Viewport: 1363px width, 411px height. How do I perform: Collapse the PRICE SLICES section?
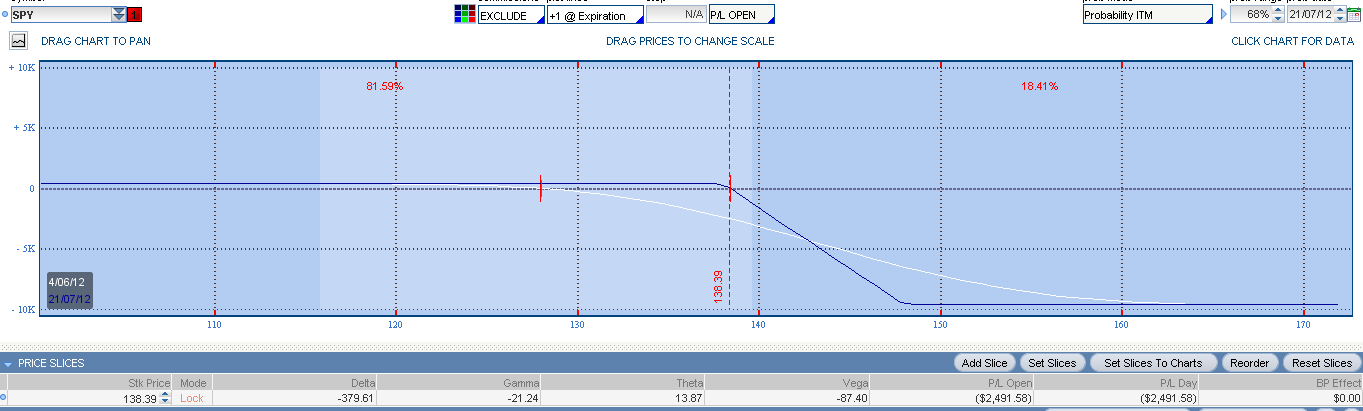[8, 363]
